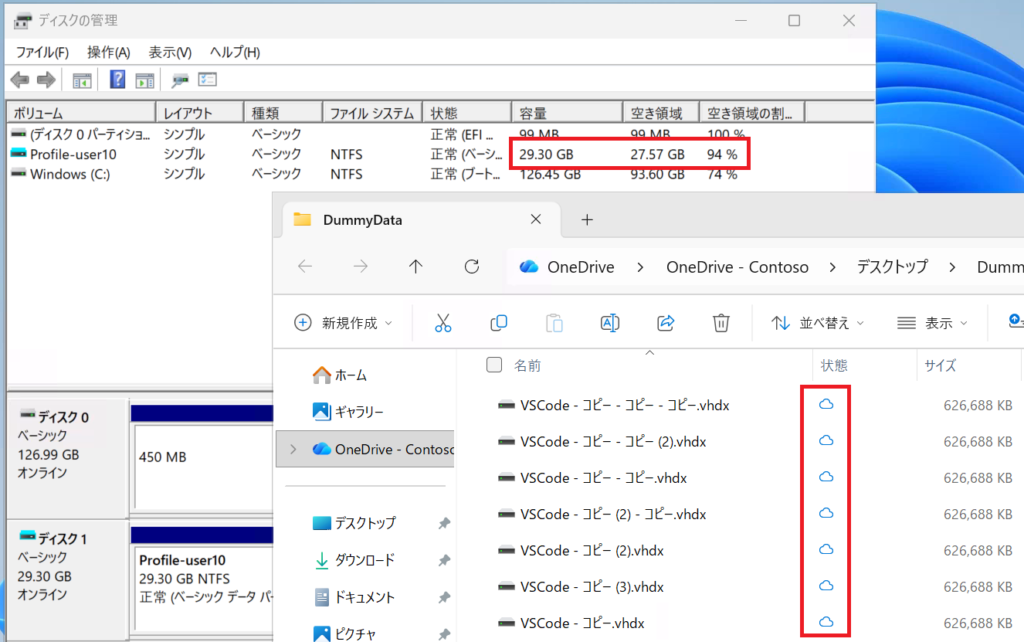Open the 操作(A) menu in Disk Management
Viewport: 1024px width, 642px height.
(108, 52)
